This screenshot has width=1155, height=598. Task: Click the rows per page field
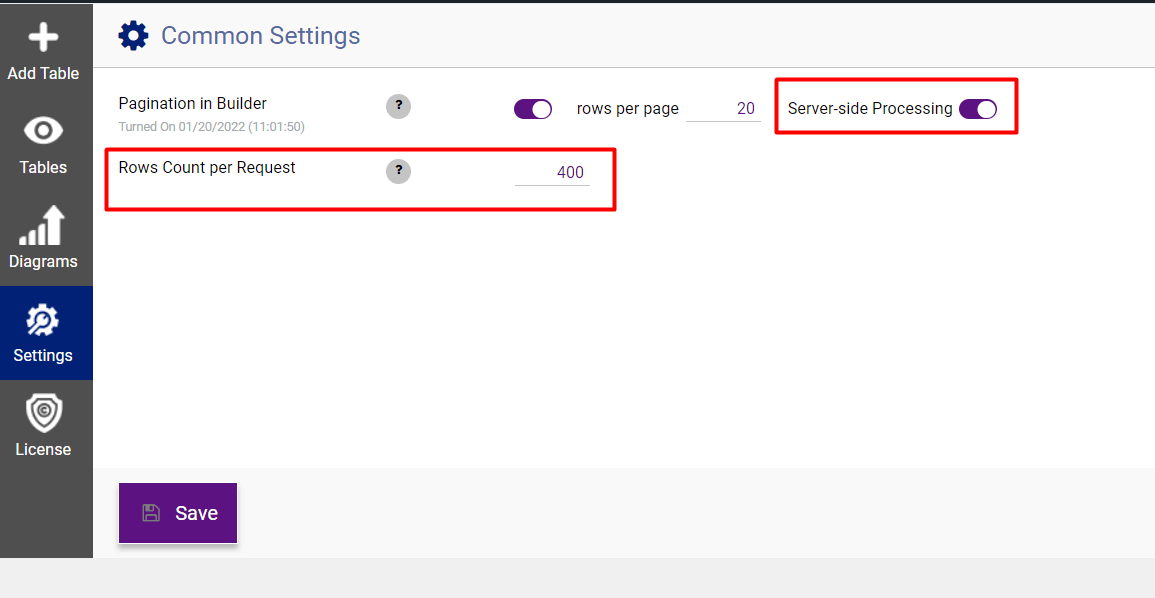pos(723,109)
